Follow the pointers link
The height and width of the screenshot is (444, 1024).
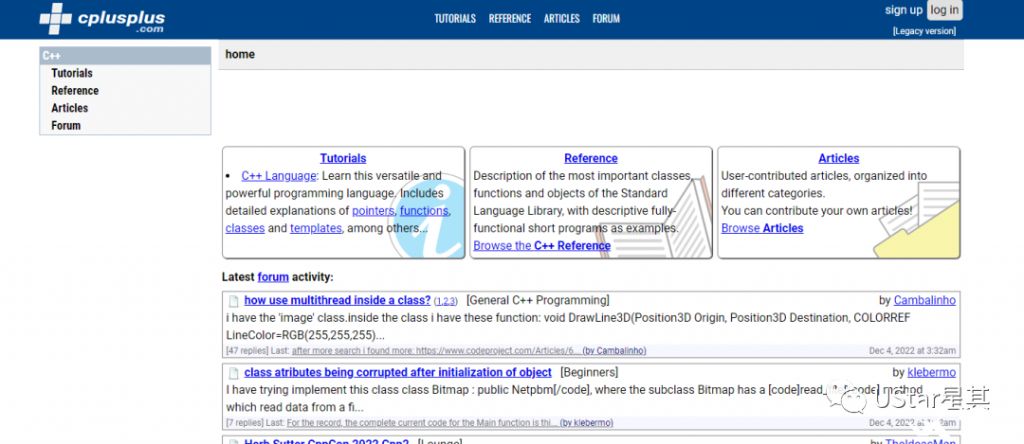pyautogui.click(x=373, y=211)
